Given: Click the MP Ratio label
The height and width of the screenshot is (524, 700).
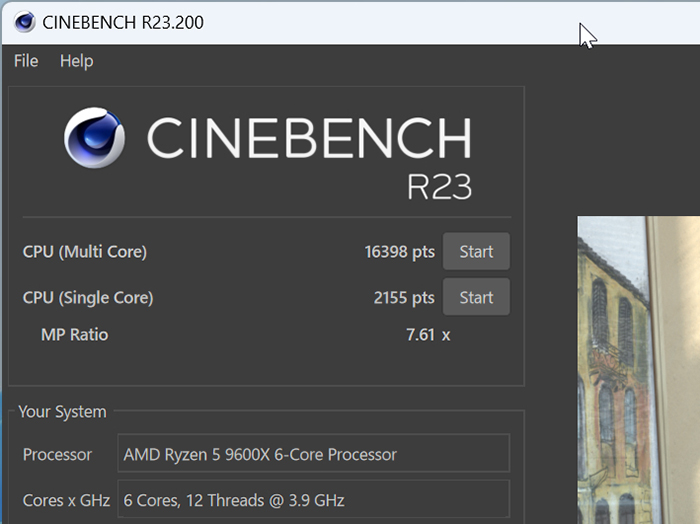Looking at the screenshot, I should pos(75,335).
